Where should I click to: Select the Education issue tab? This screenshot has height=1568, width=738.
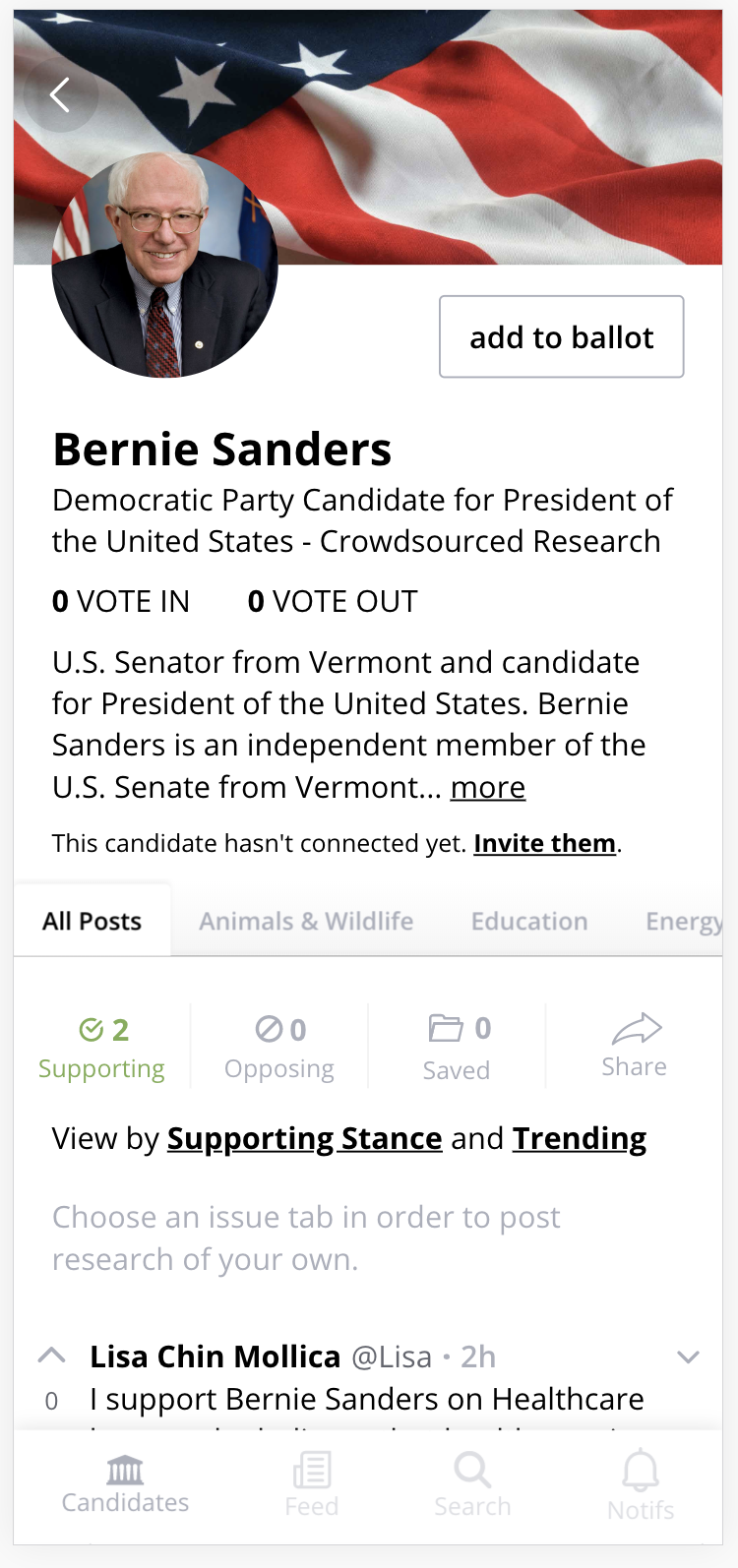529,920
